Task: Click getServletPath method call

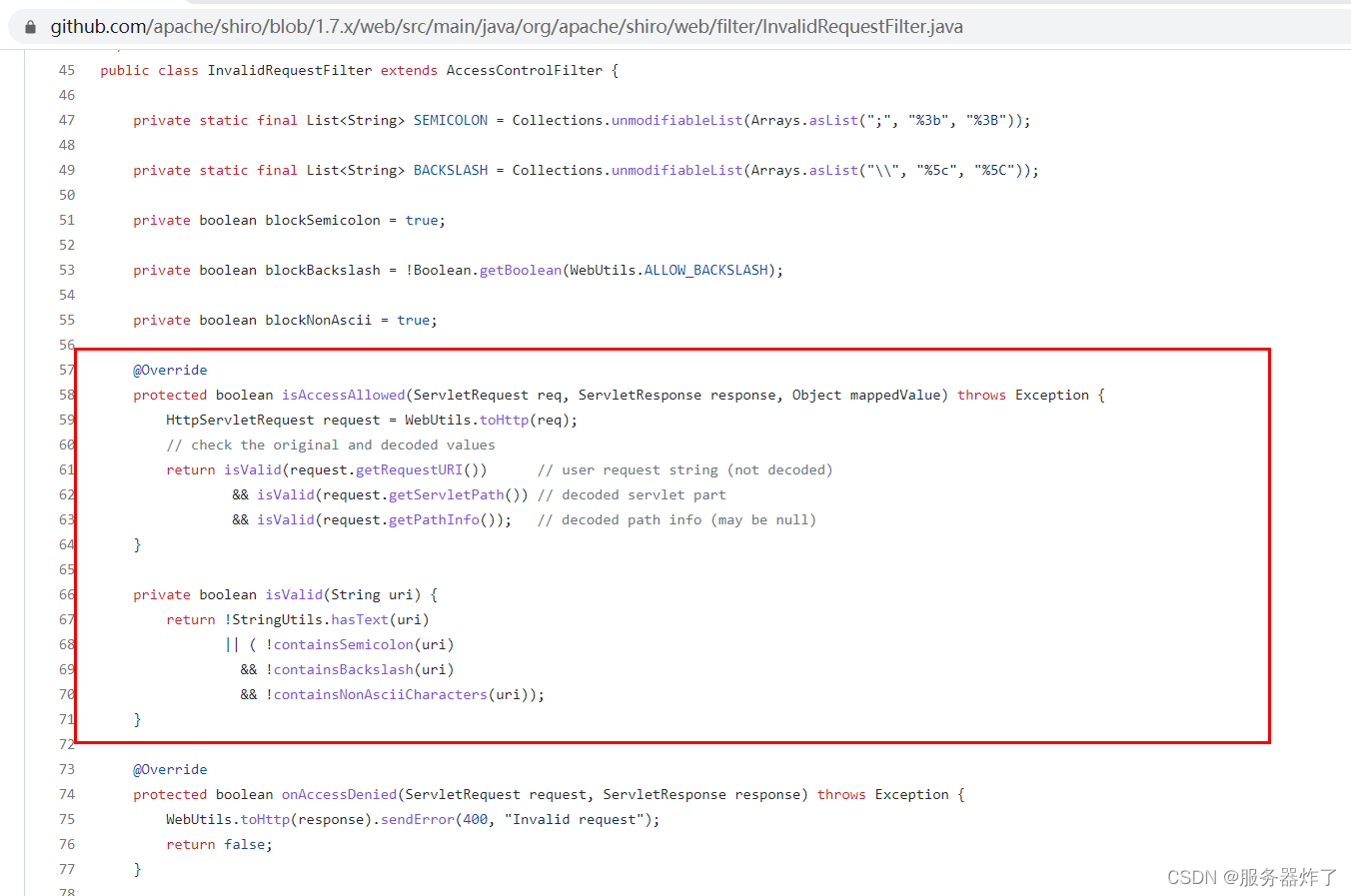Action: pyautogui.click(x=447, y=494)
